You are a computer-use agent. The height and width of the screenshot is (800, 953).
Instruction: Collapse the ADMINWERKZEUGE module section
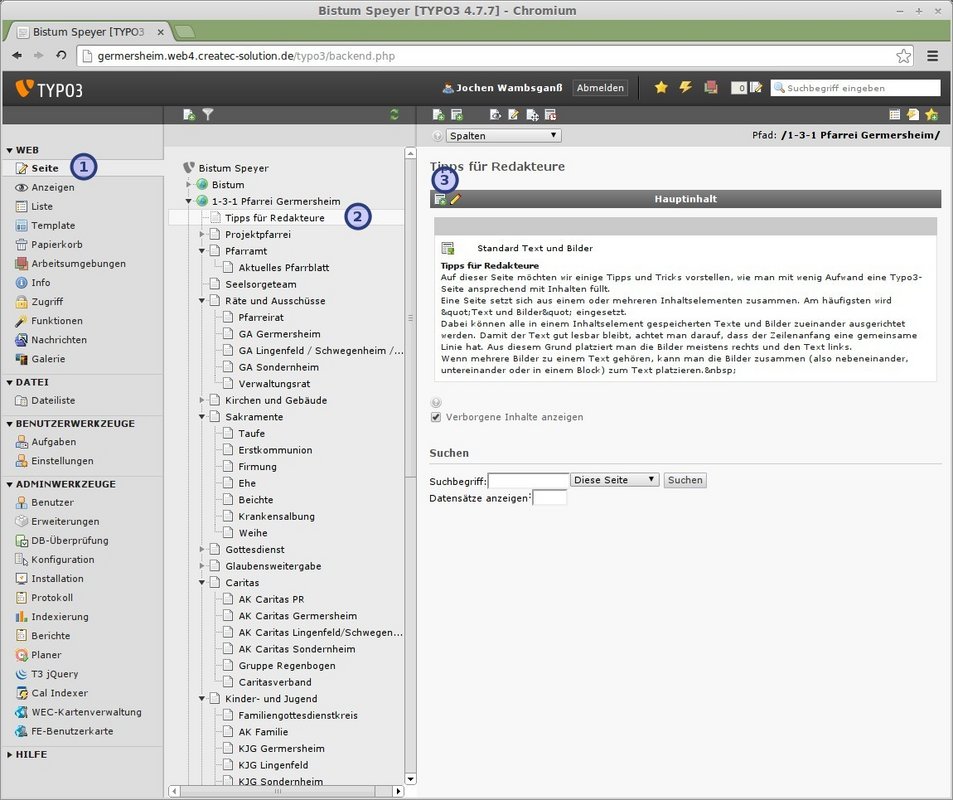pyautogui.click(x=10, y=484)
